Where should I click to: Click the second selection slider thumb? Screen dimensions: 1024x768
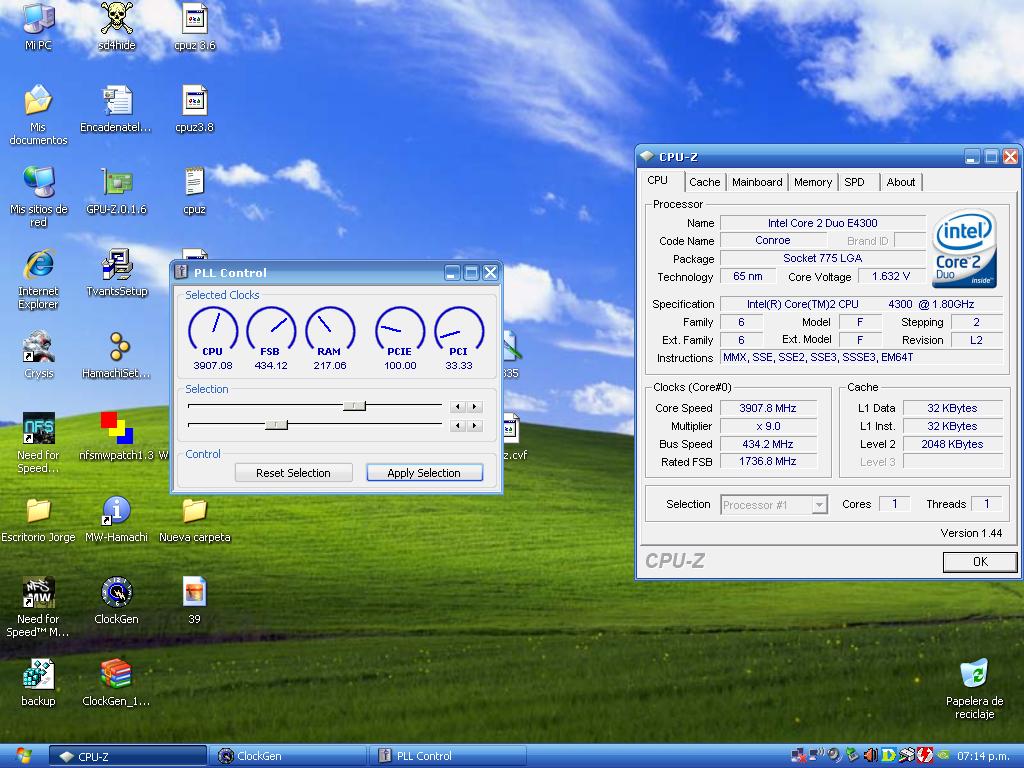276,425
